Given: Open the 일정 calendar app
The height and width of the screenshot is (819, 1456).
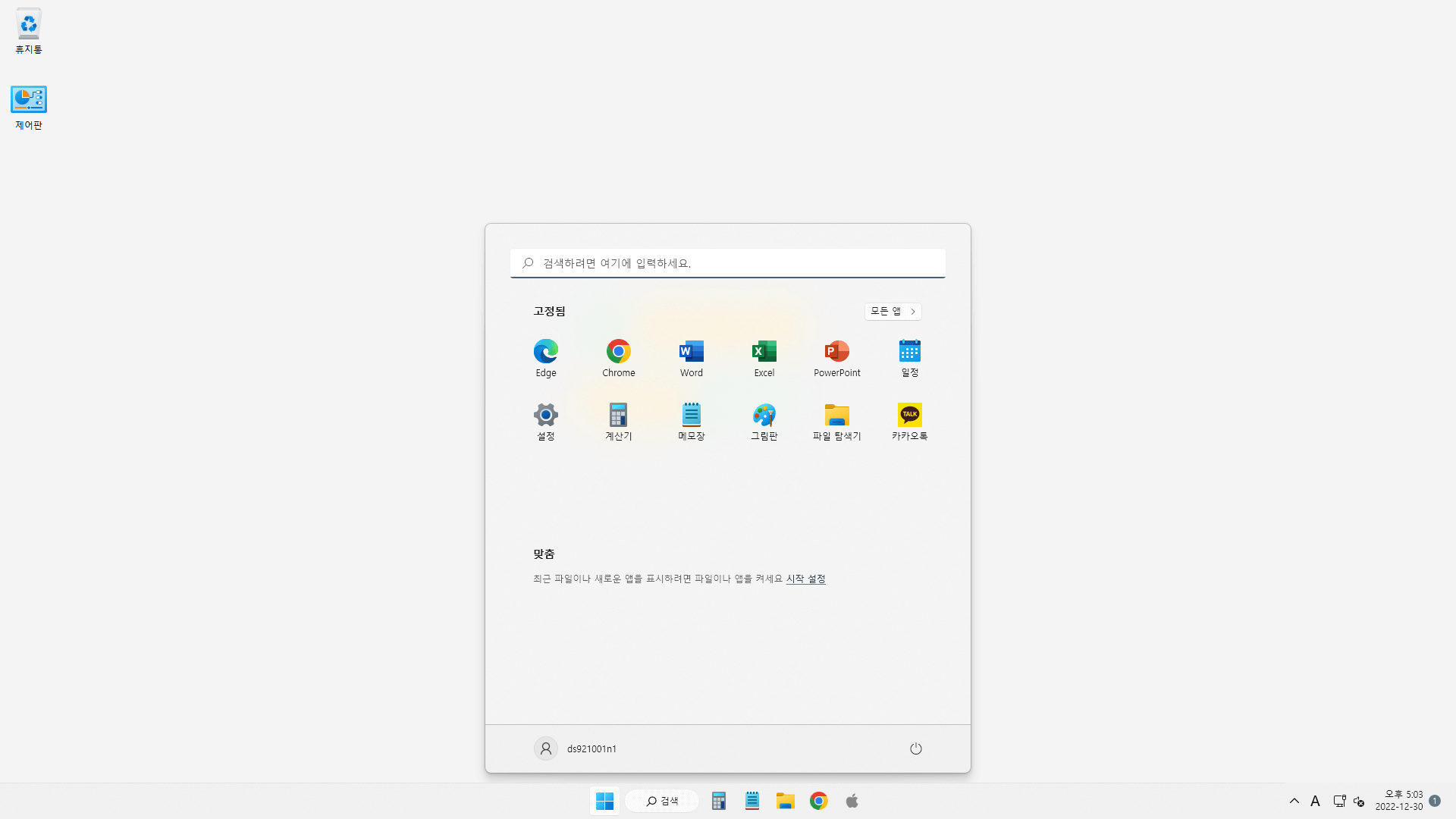Looking at the screenshot, I should [910, 358].
